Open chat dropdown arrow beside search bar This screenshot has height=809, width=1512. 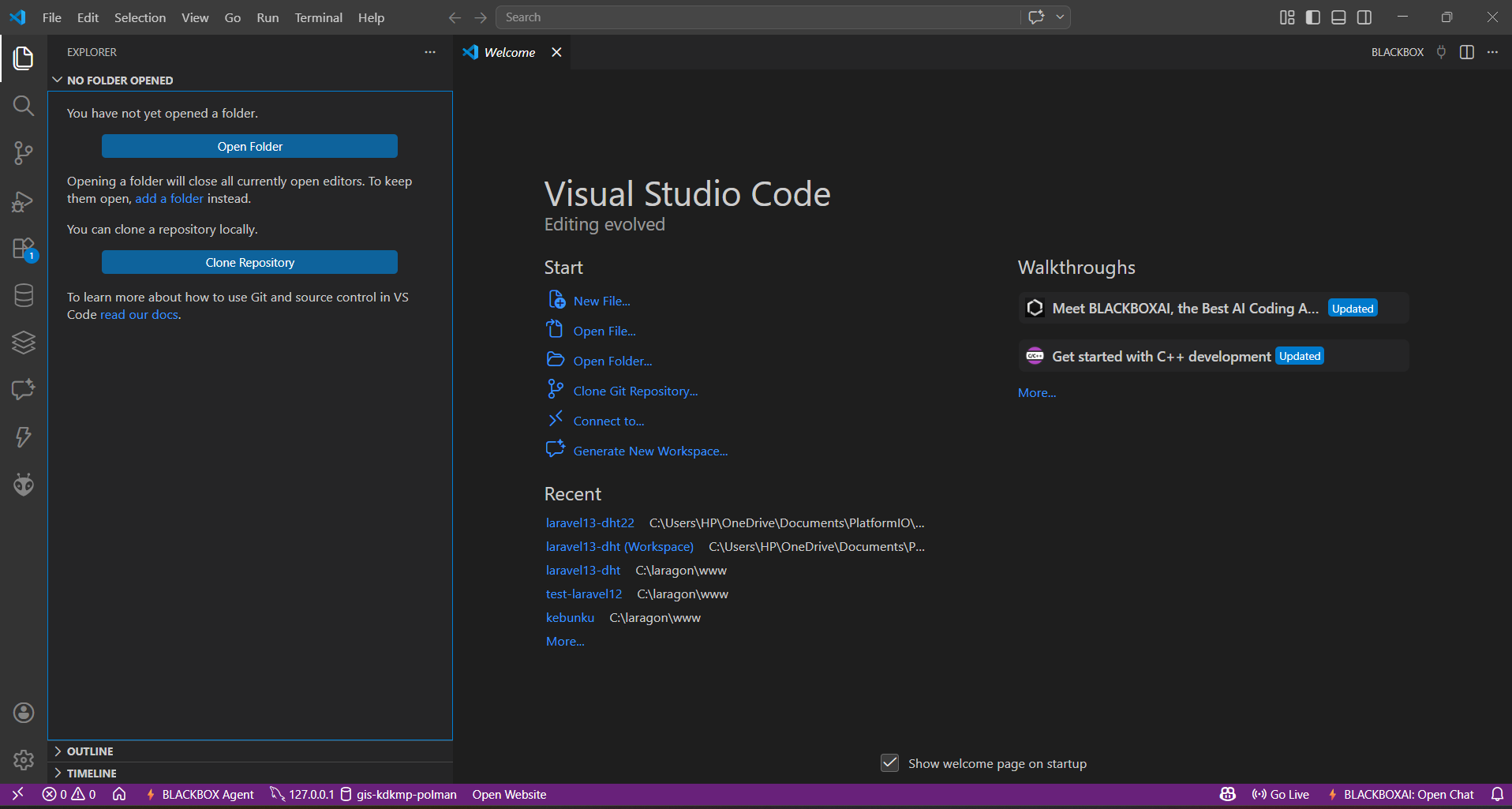pyautogui.click(x=1061, y=17)
